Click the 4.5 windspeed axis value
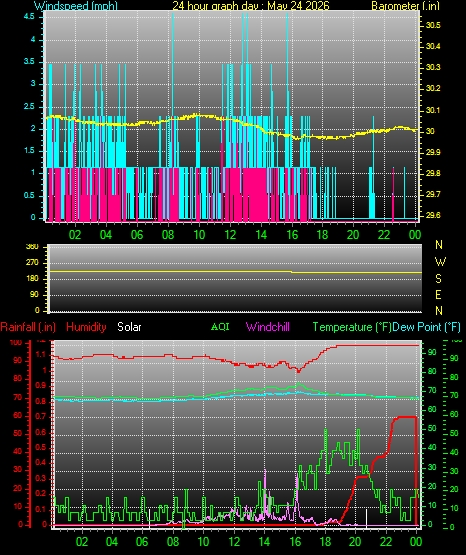The height and width of the screenshot is (555, 466). (x=29, y=16)
